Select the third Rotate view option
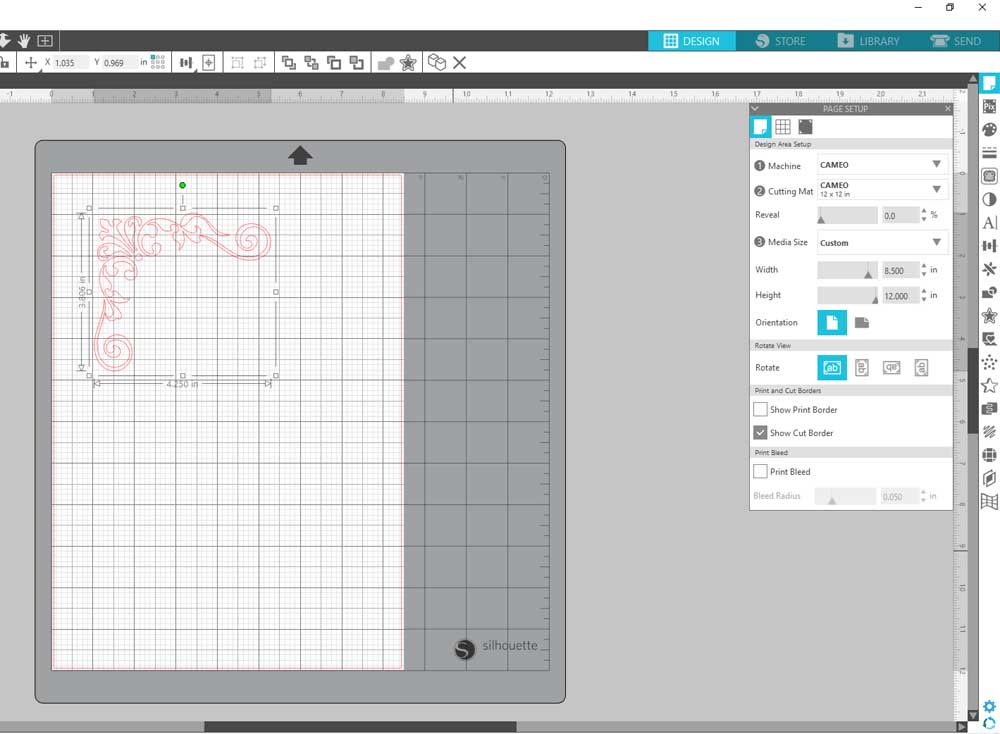Screen dimensions: 1000x734 [892, 367]
